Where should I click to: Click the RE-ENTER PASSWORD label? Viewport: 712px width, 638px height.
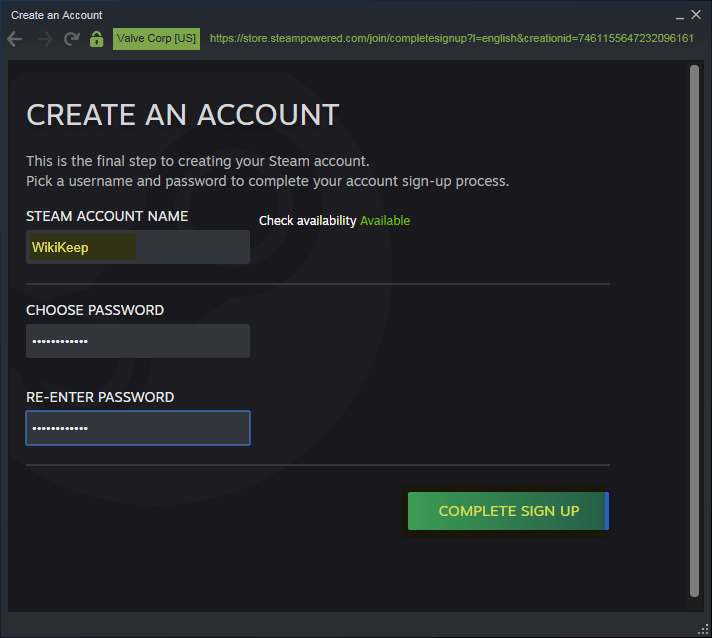(x=100, y=397)
